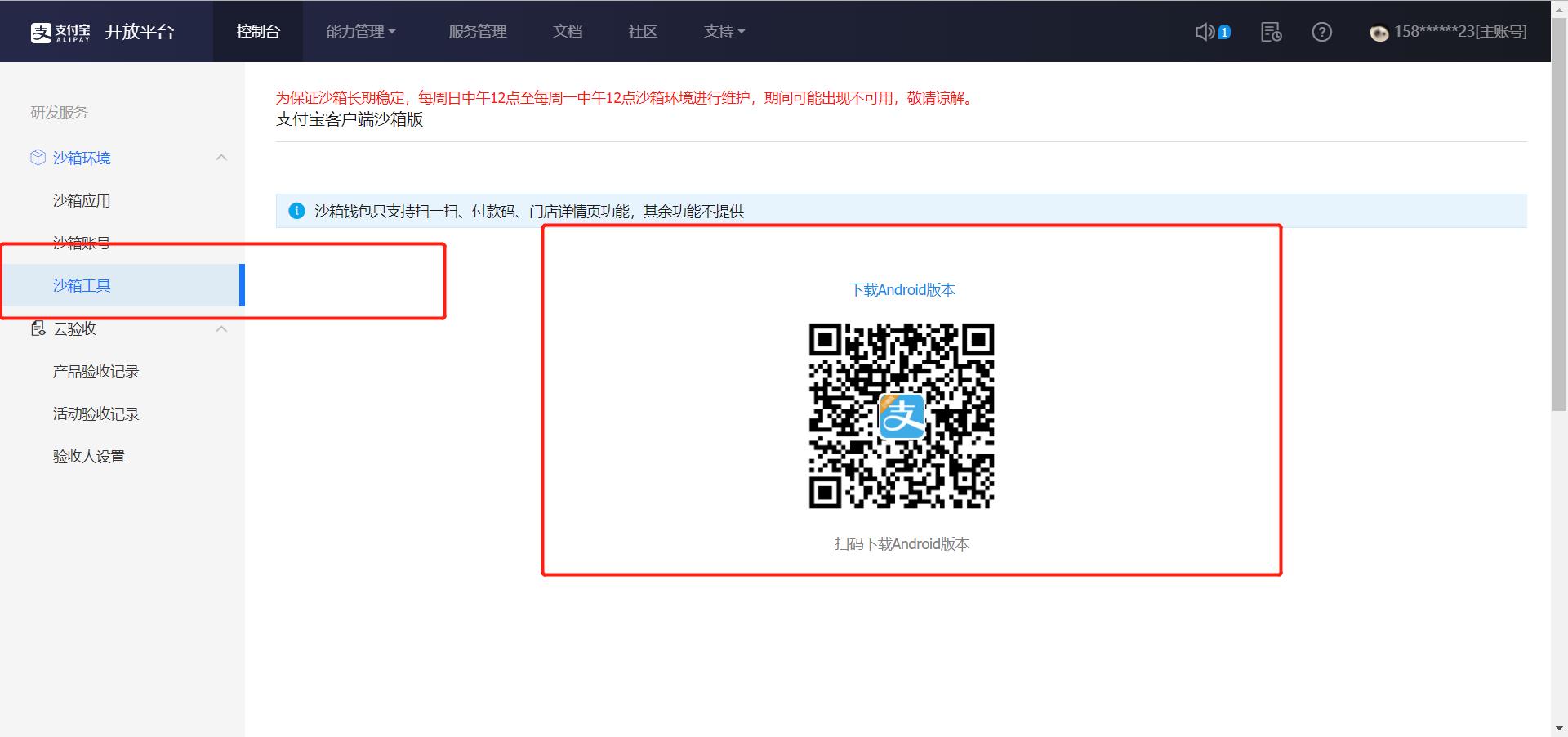1568x737 pixels.
Task: Click the account name 158******23[主账号]
Action: click(1460, 31)
